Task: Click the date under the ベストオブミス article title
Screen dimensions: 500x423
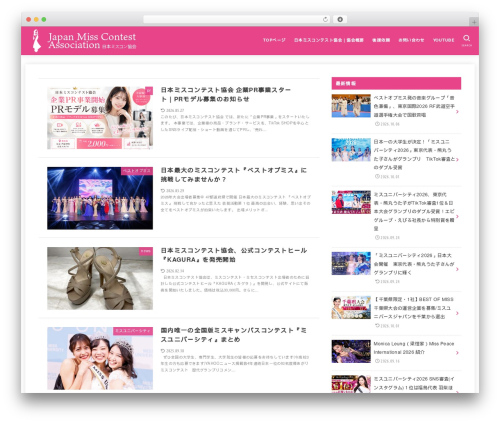Action: (x=173, y=191)
